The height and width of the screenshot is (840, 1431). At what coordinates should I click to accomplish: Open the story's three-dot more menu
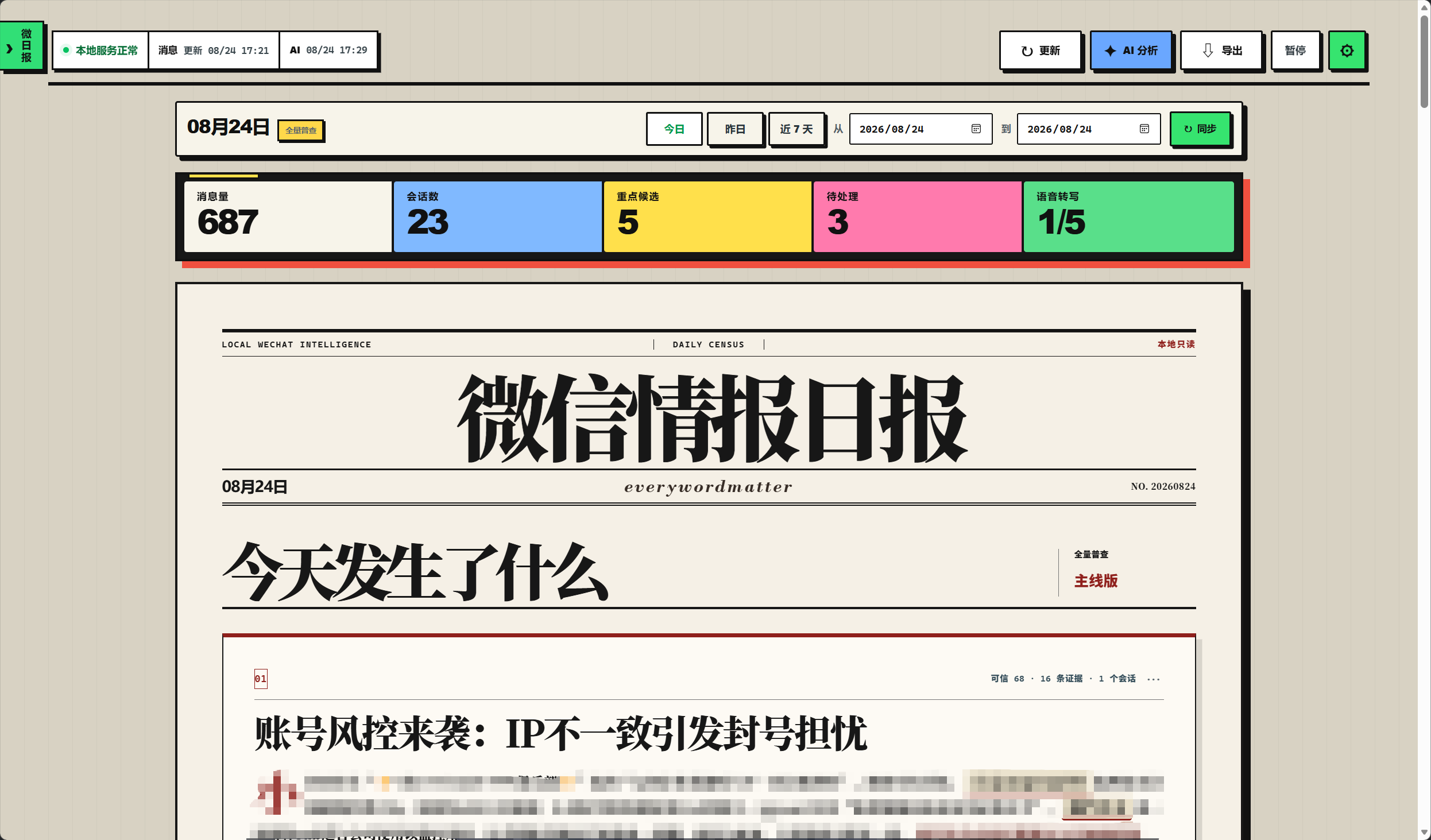(1153, 679)
